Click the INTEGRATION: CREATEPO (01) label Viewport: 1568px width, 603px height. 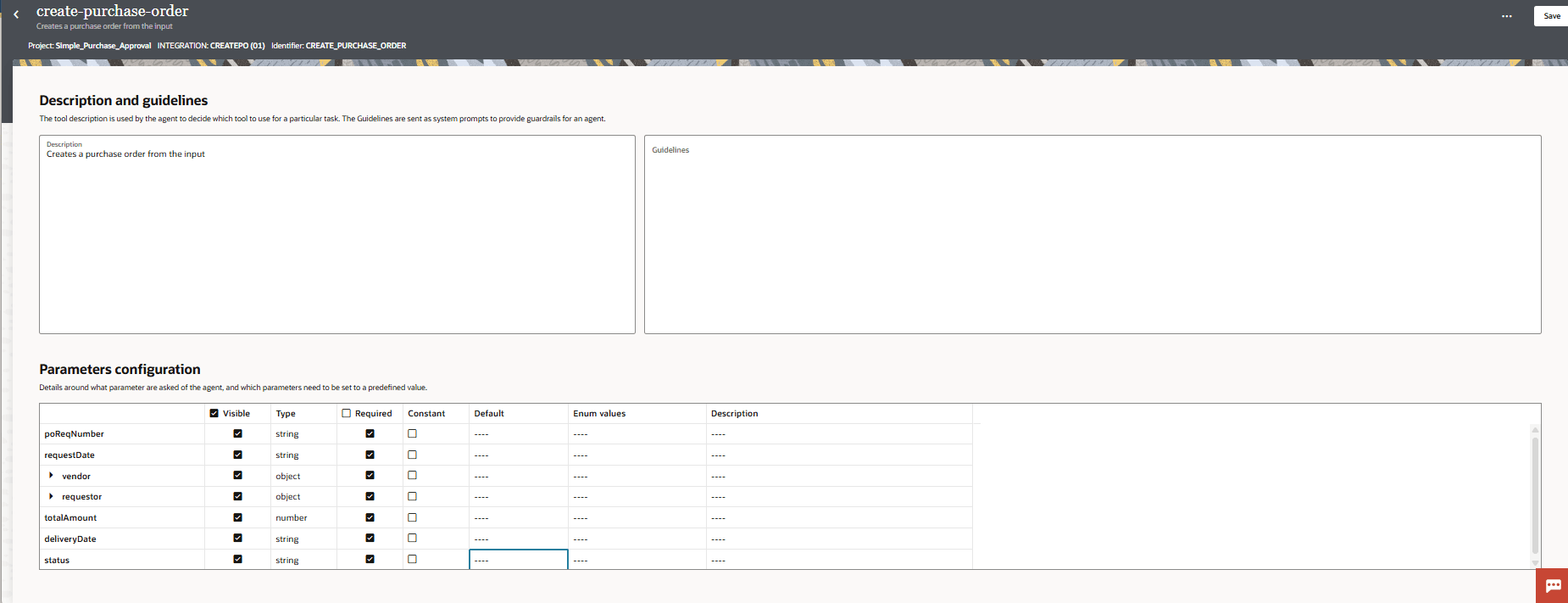(x=211, y=46)
